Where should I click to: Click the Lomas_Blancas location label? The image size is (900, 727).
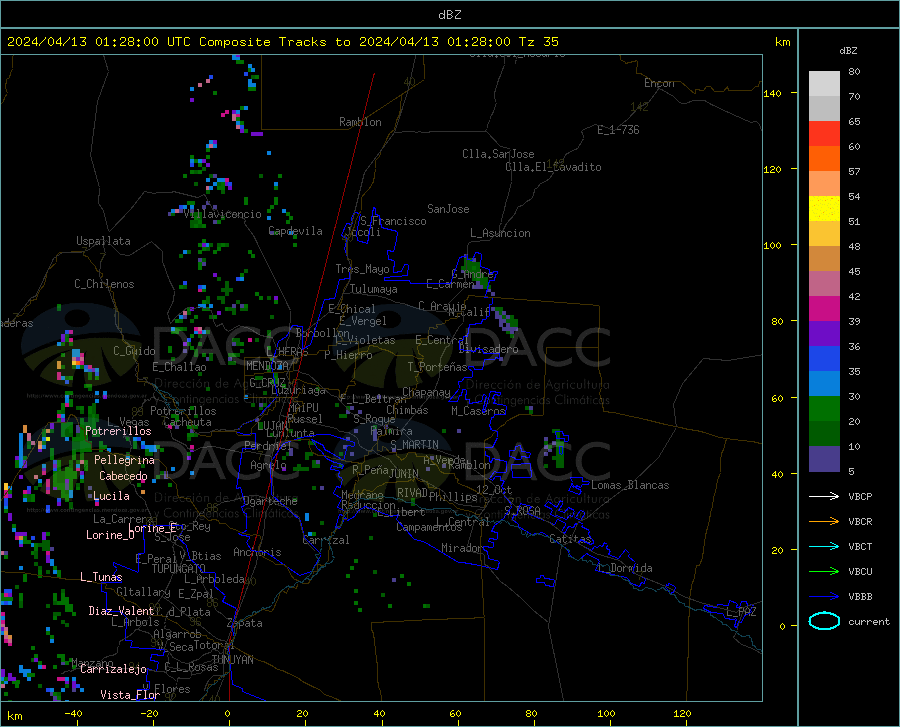click(x=630, y=485)
